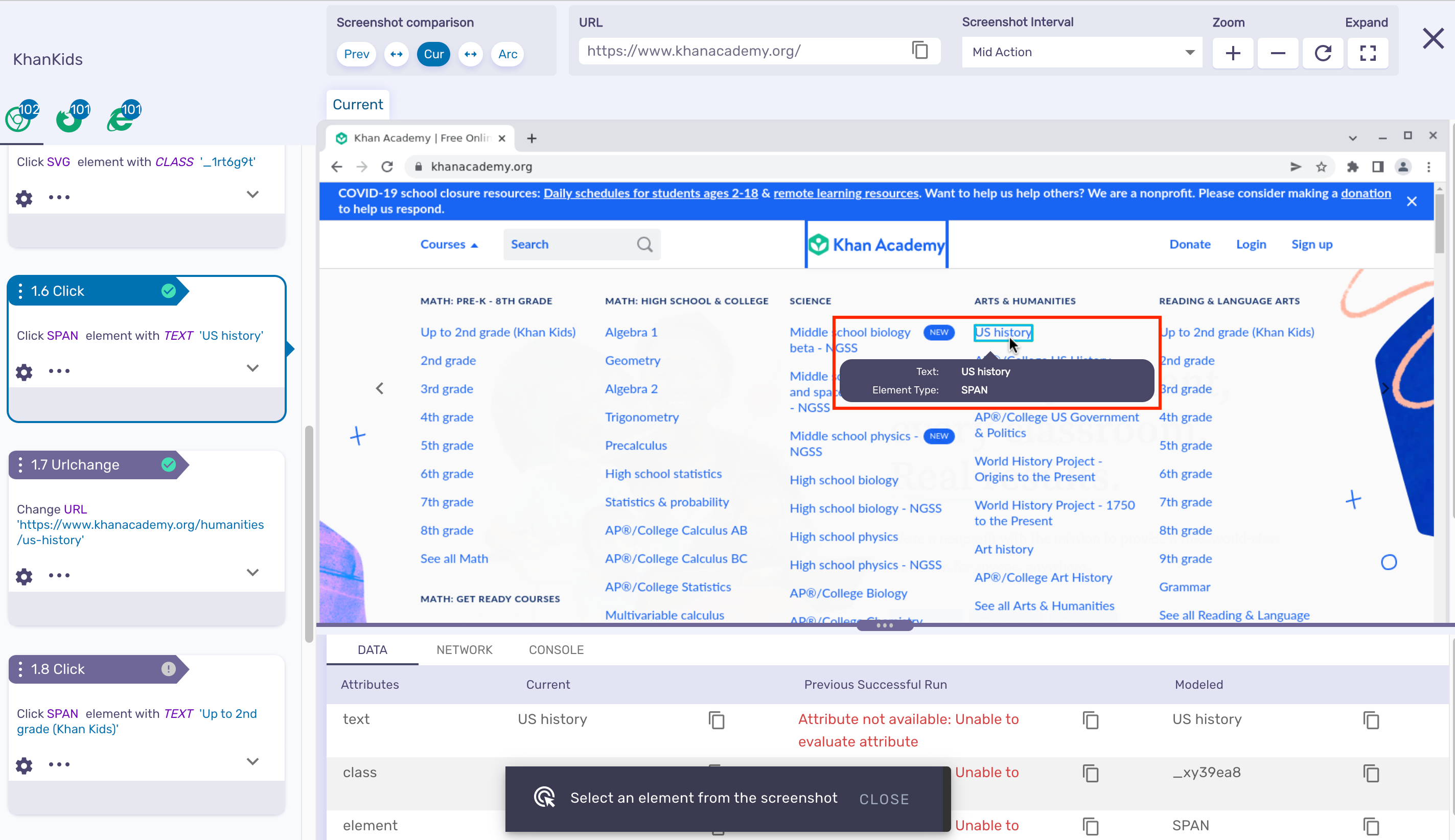The height and width of the screenshot is (840, 1455).
Task: Click 'See all Math' link in screenshot
Action: pyautogui.click(x=454, y=559)
